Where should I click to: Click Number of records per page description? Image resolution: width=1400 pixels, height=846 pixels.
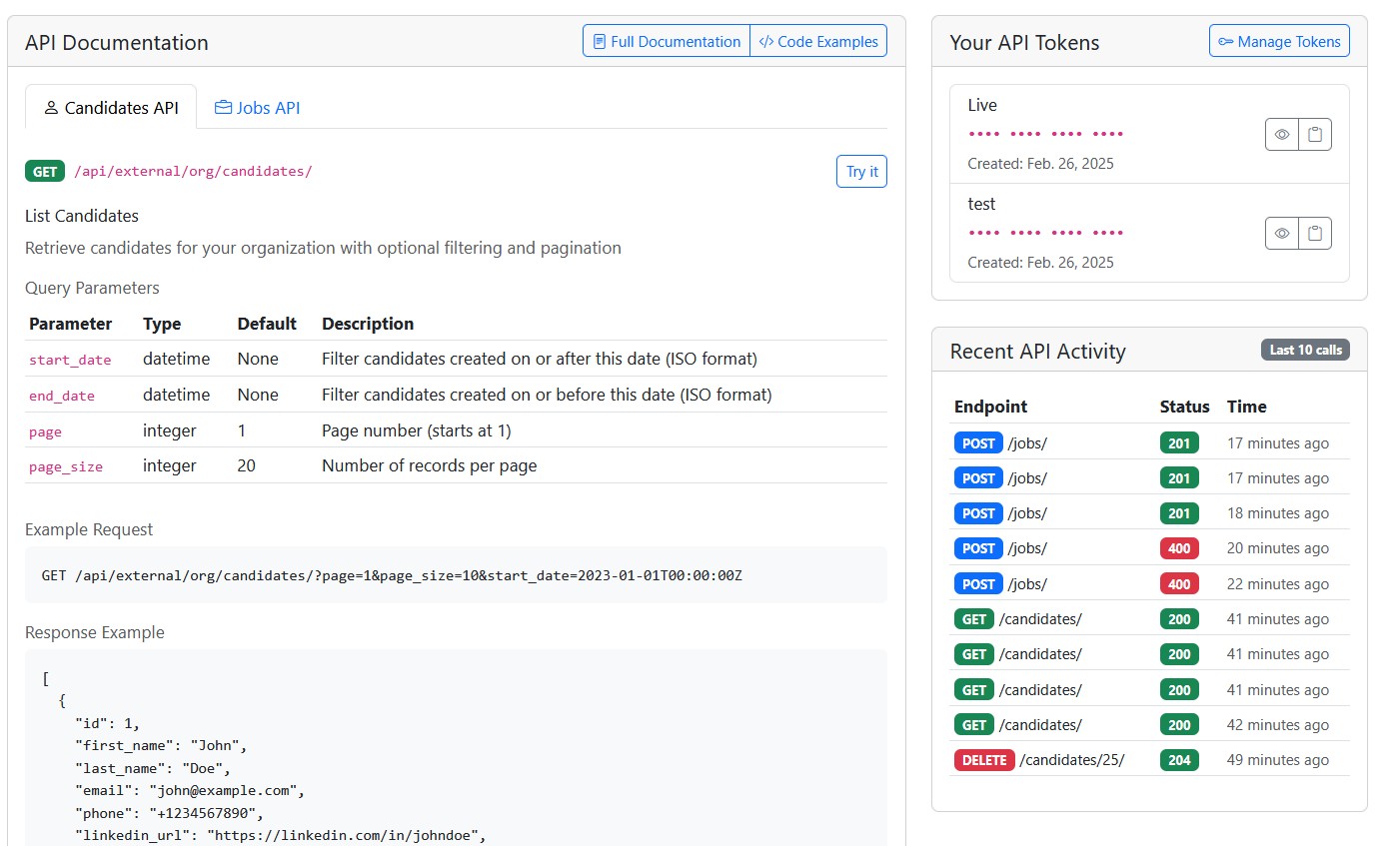point(430,466)
